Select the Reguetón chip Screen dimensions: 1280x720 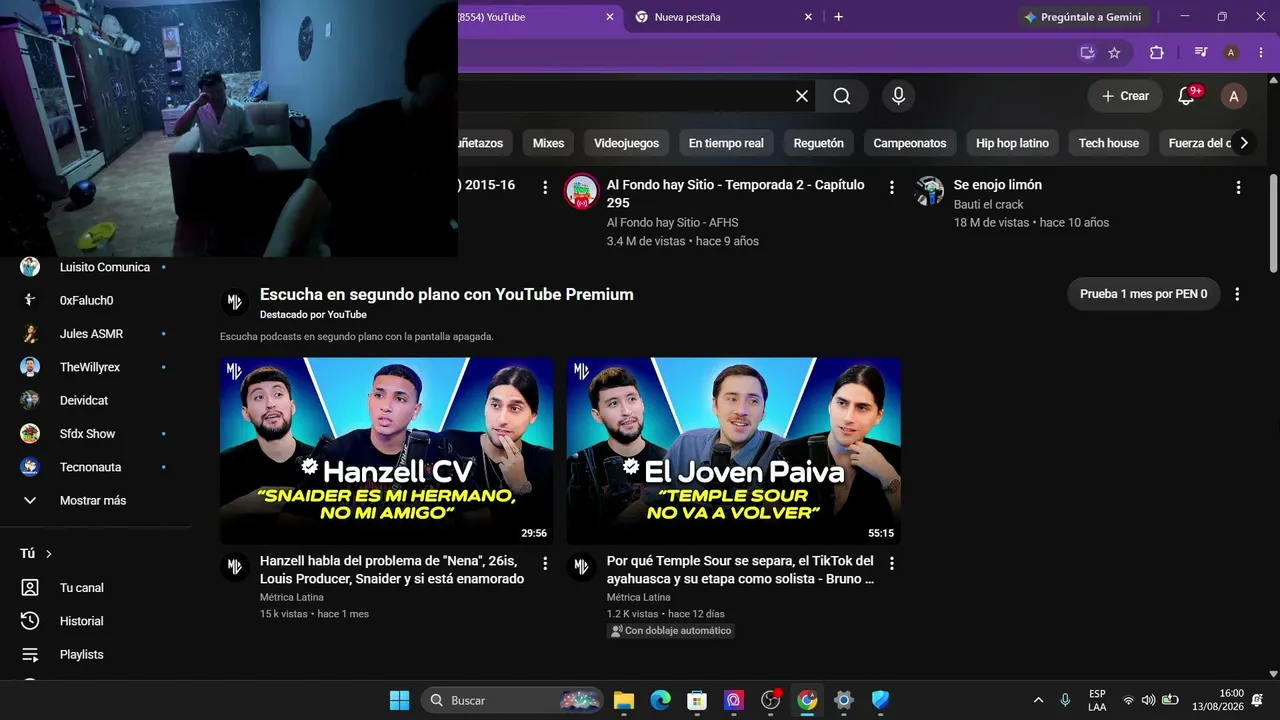pyautogui.click(x=819, y=143)
